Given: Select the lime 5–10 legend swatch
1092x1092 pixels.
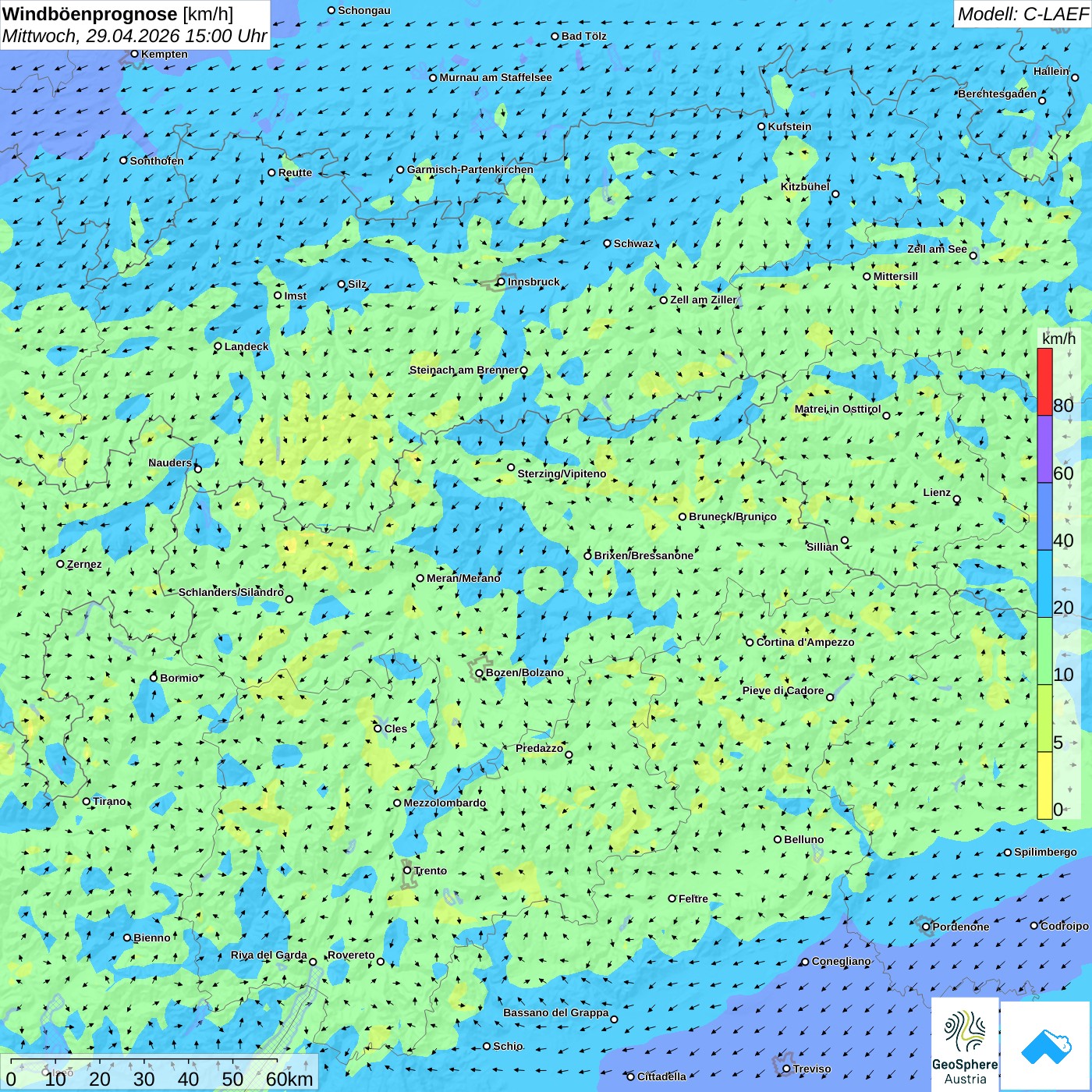Looking at the screenshot, I should pyautogui.click(x=1044, y=718).
